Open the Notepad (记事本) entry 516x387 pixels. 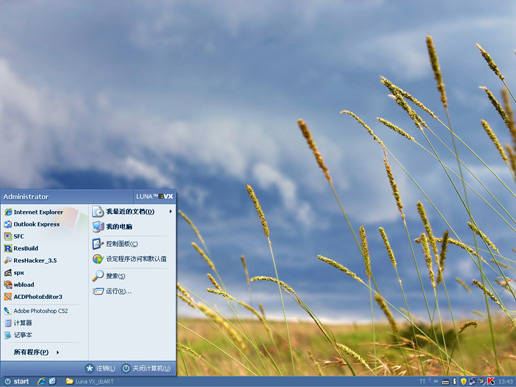[18, 335]
